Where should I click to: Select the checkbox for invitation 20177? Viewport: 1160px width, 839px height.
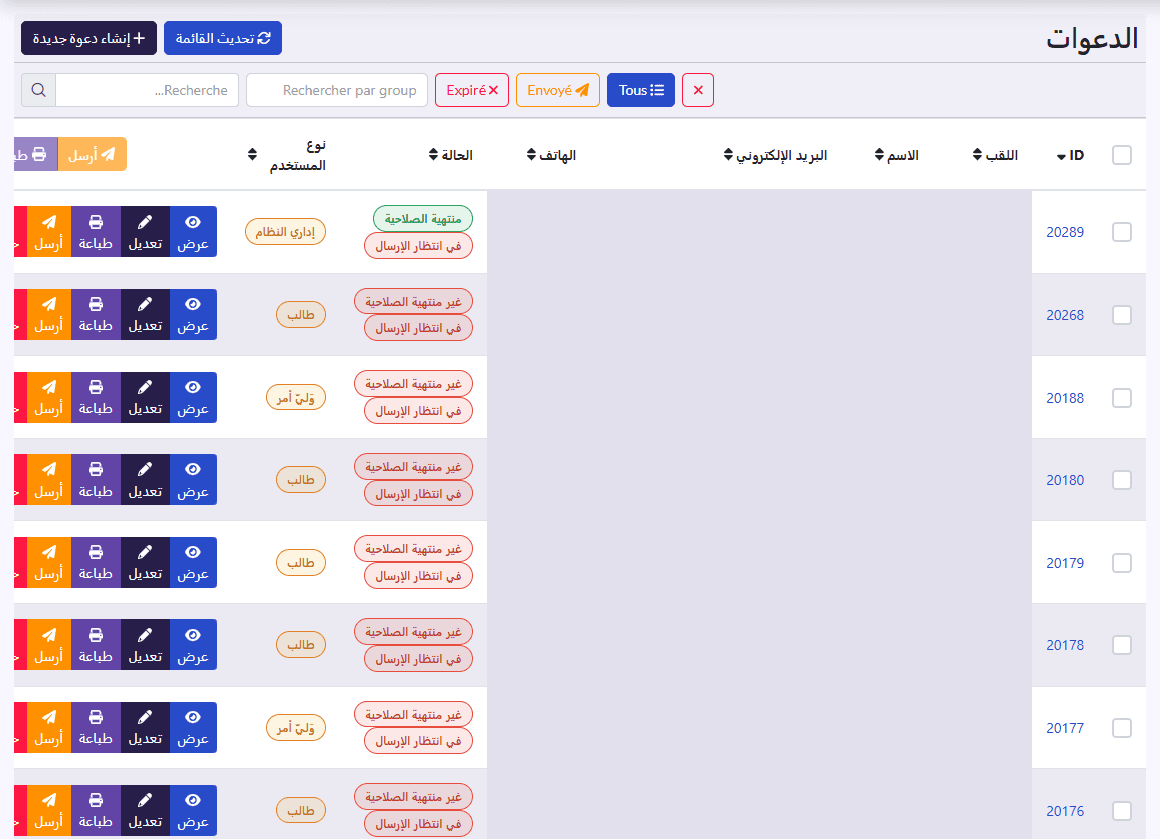(x=1122, y=728)
